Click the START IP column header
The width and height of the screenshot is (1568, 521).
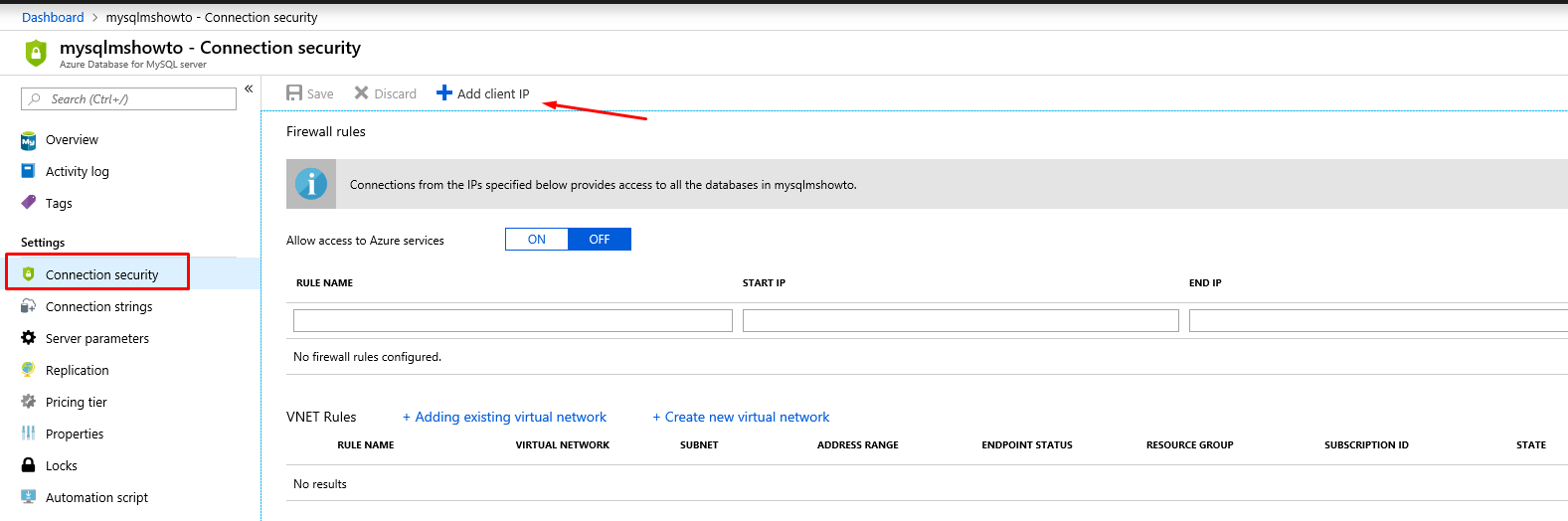pyautogui.click(x=764, y=283)
